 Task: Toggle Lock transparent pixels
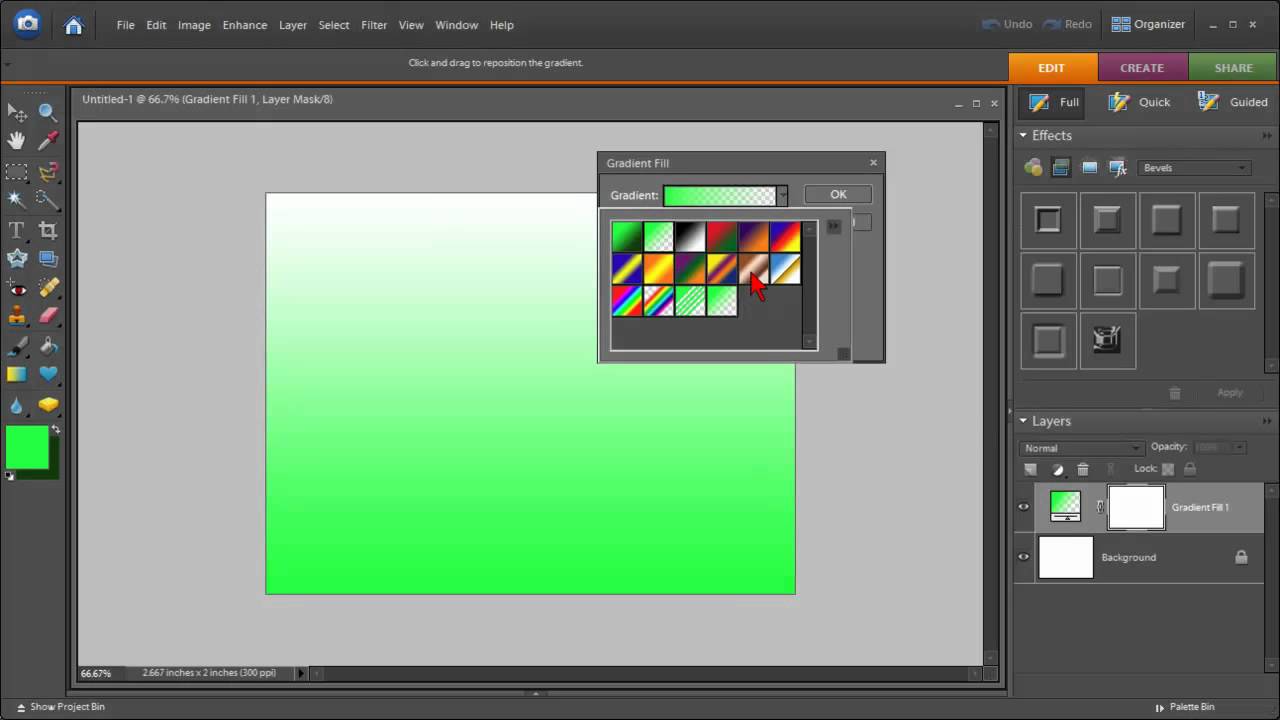pos(1169,469)
